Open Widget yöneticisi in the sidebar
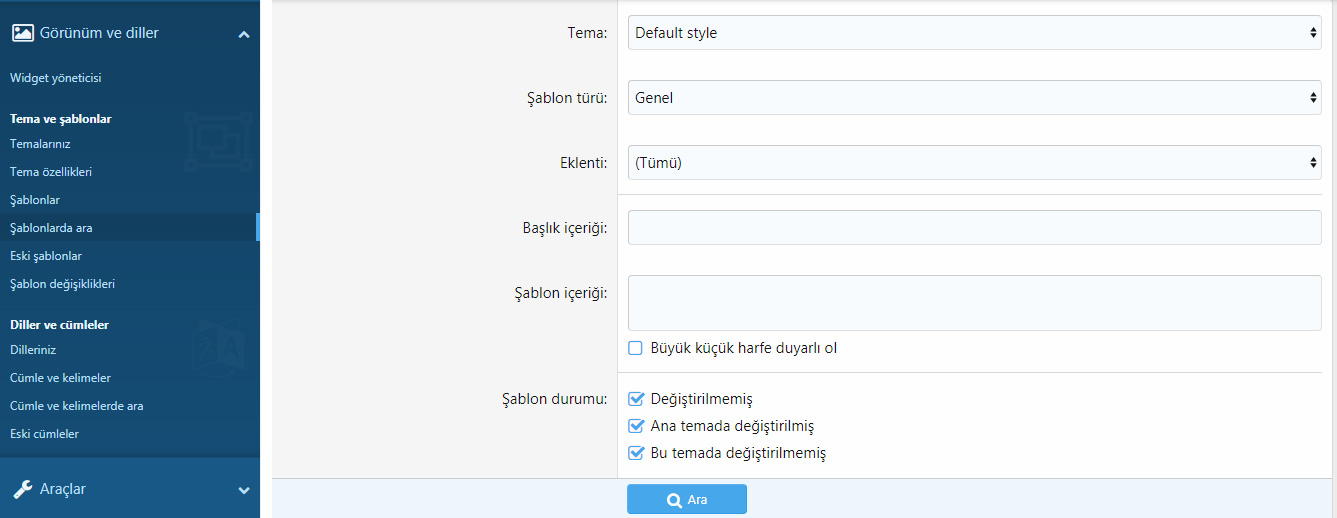Screen dimensions: 1337x518 click(56, 78)
